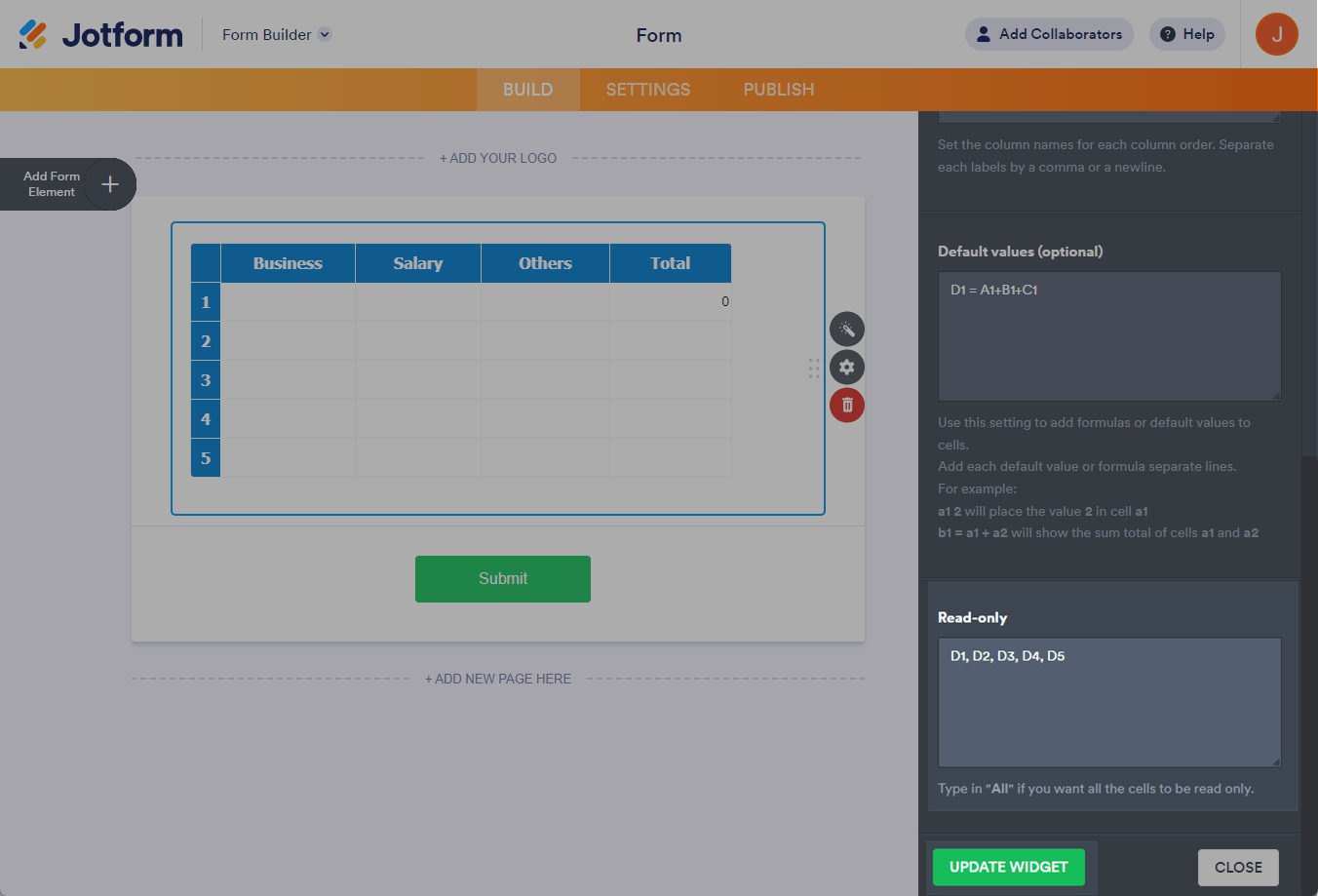
Task: Click the Update Widget button
Action: point(1009,867)
